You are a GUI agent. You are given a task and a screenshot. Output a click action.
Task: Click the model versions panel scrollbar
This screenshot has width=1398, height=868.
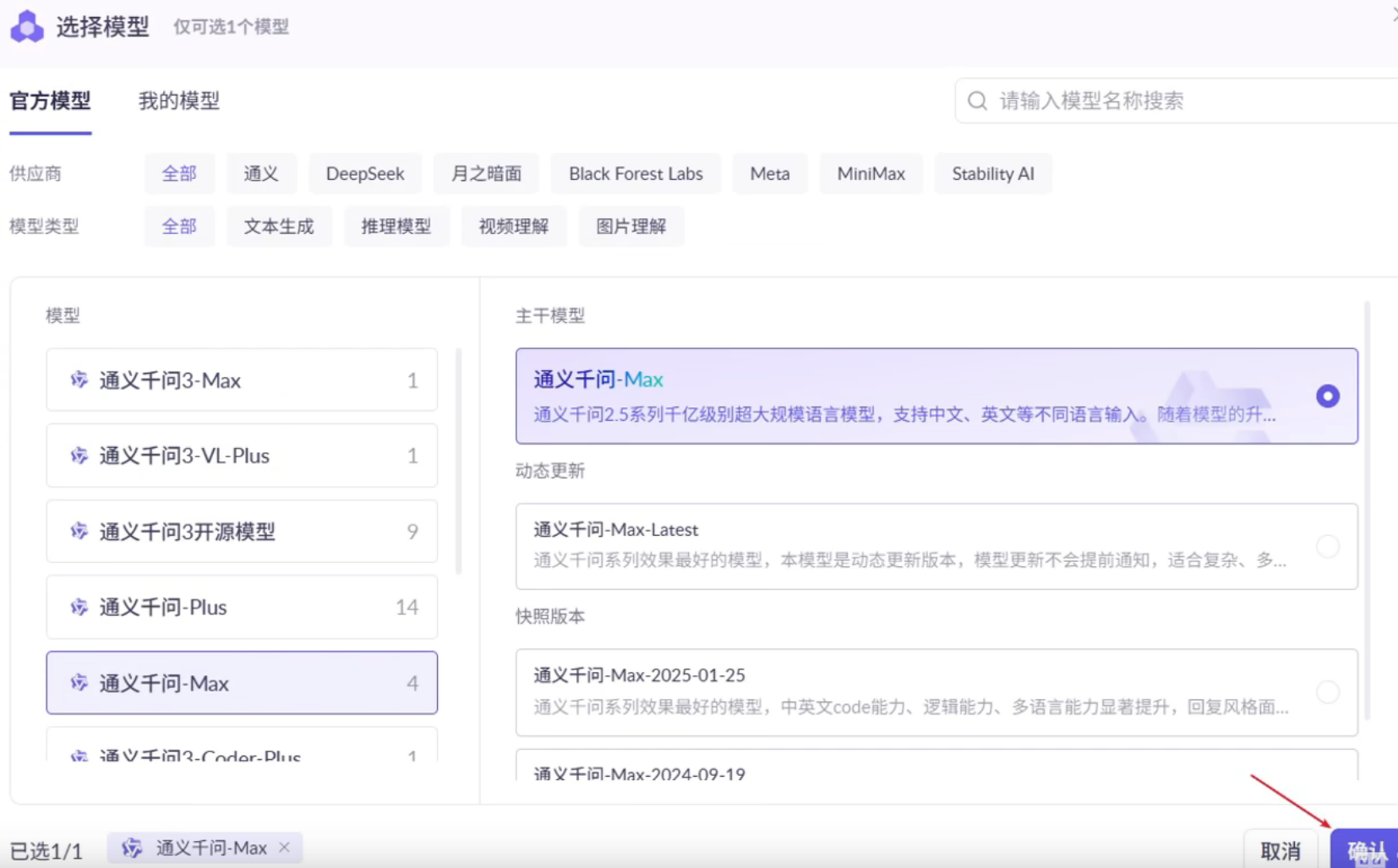point(1367,510)
